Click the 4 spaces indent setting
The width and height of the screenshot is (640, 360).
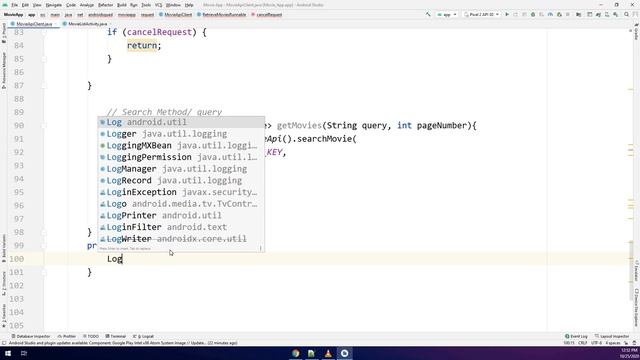[613, 343]
